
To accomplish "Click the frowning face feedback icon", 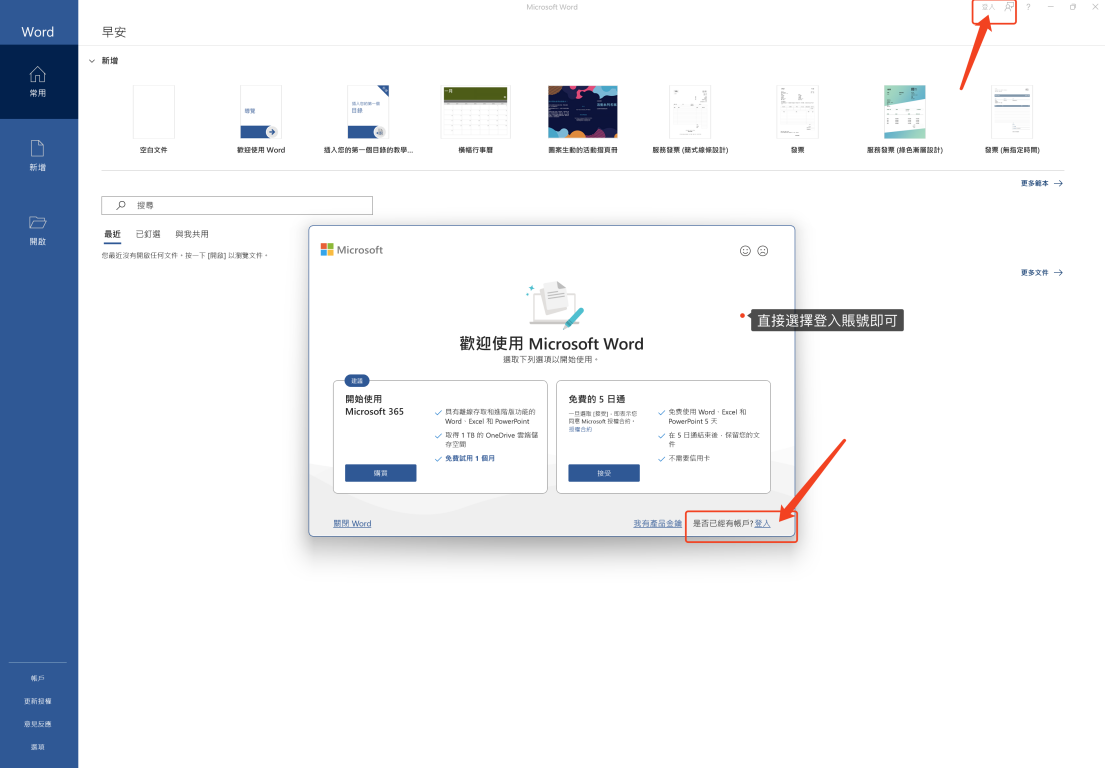I will (763, 251).
